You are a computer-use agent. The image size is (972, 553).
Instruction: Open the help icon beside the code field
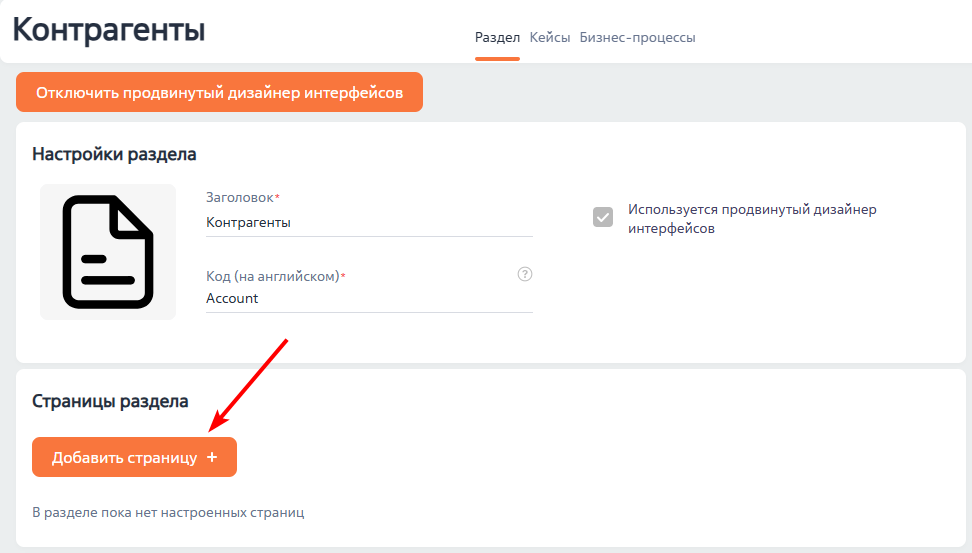coord(524,274)
